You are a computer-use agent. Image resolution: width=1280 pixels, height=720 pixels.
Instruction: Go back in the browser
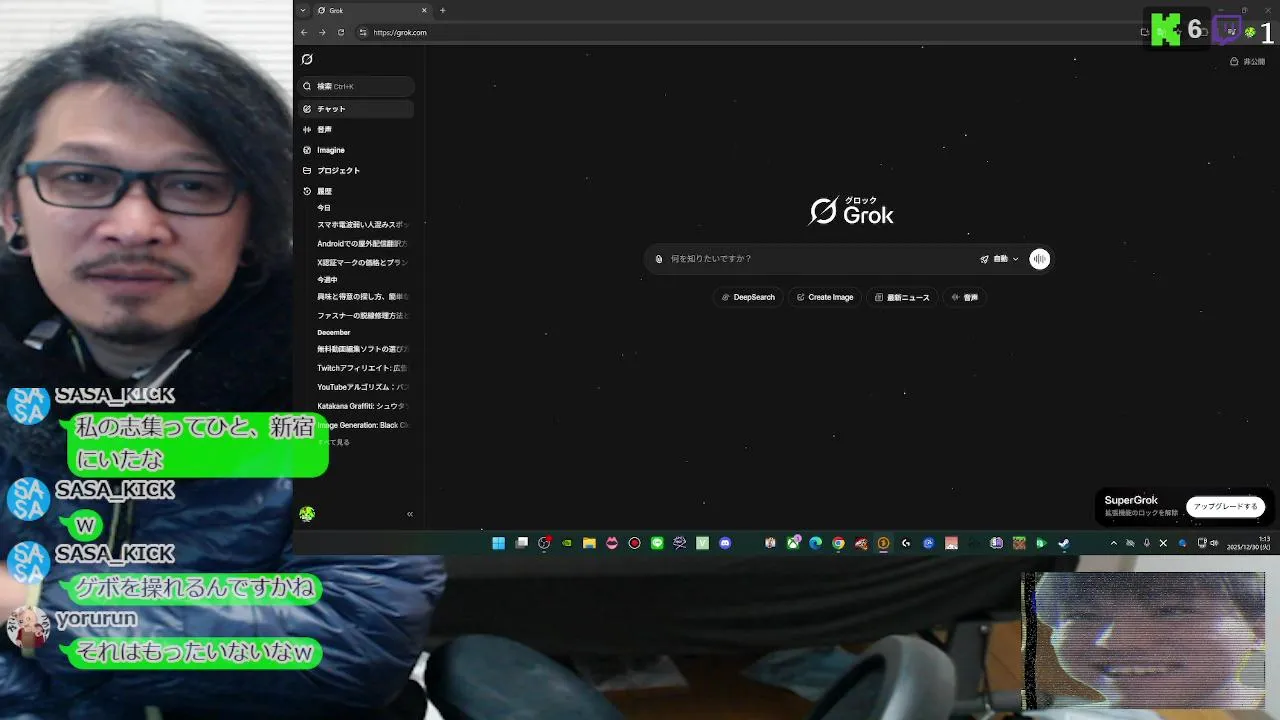tap(304, 32)
